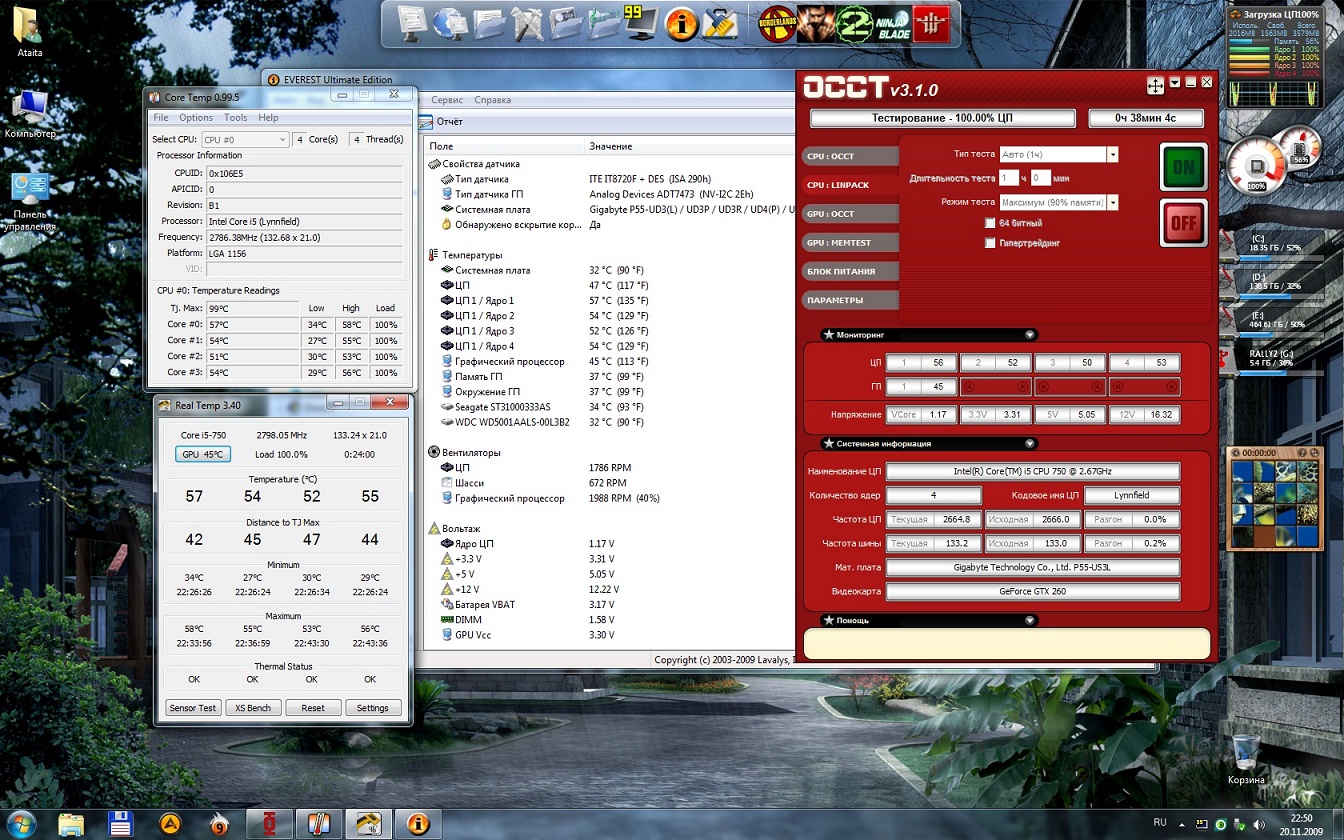Viewport: 1344px width, 840px height.
Task: Open the File menu in Core Temp
Action: (161, 117)
